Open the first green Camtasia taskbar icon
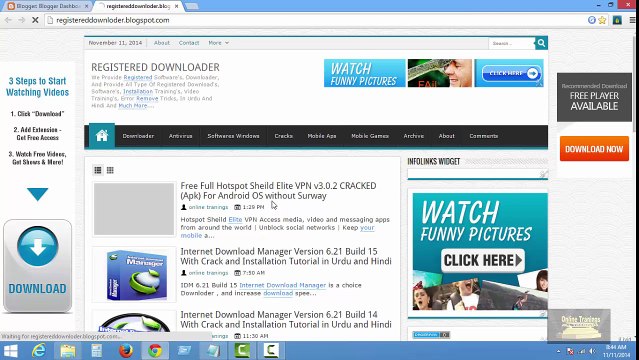Screen dimensions: 639x360 (242, 351)
